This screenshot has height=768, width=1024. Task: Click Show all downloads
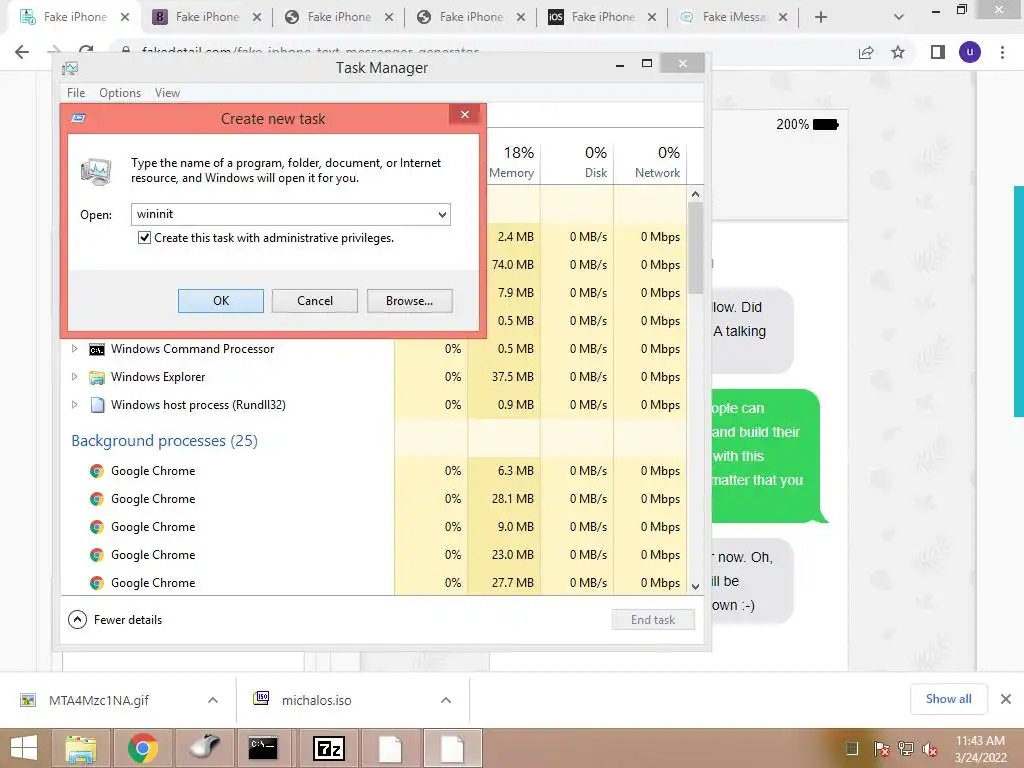[948, 699]
